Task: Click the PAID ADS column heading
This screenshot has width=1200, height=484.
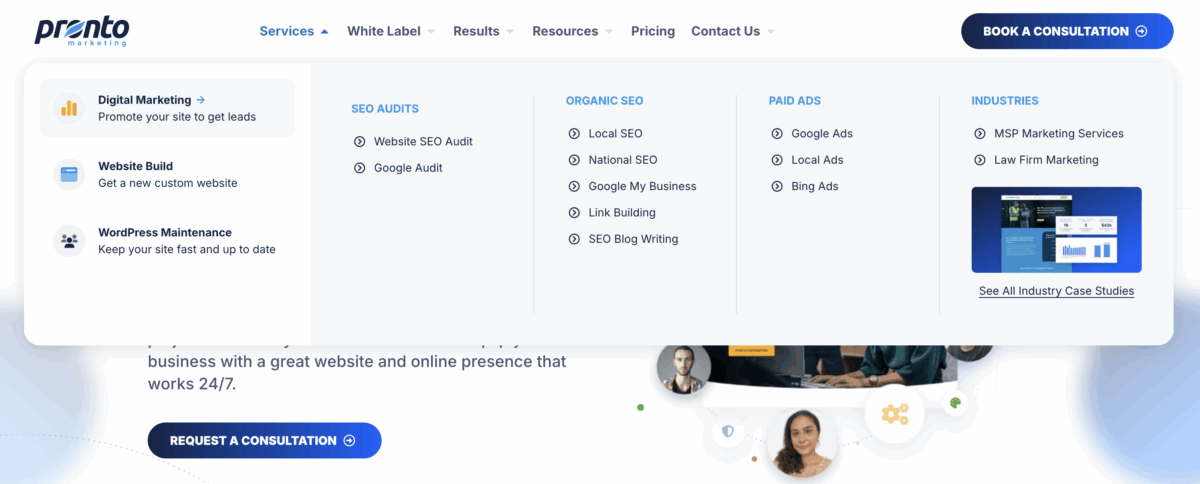Action: pos(794,101)
